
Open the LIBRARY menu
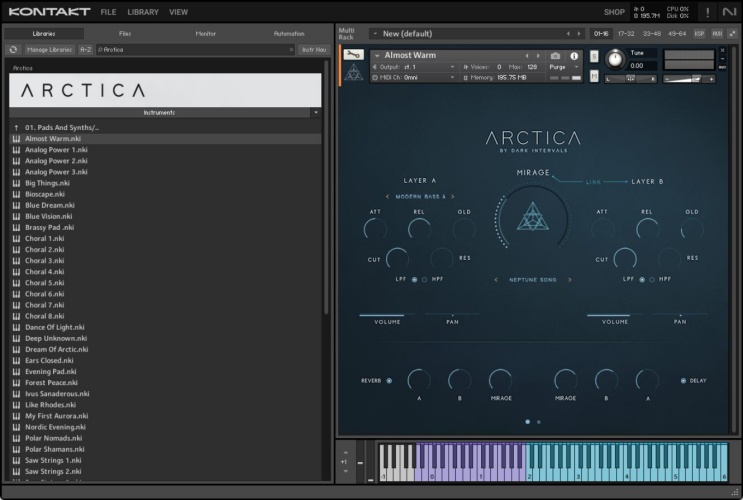[143, 12]
